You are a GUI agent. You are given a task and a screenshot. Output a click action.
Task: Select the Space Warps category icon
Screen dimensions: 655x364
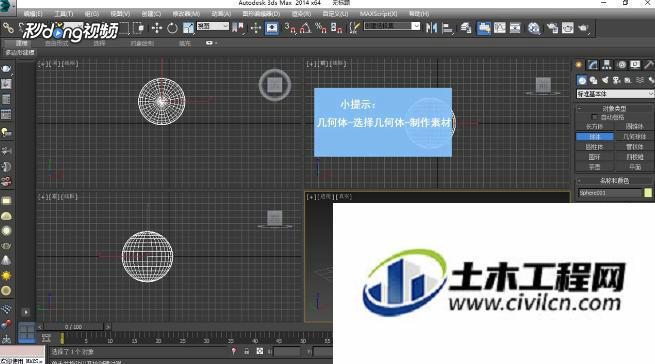tap(640, 80)
